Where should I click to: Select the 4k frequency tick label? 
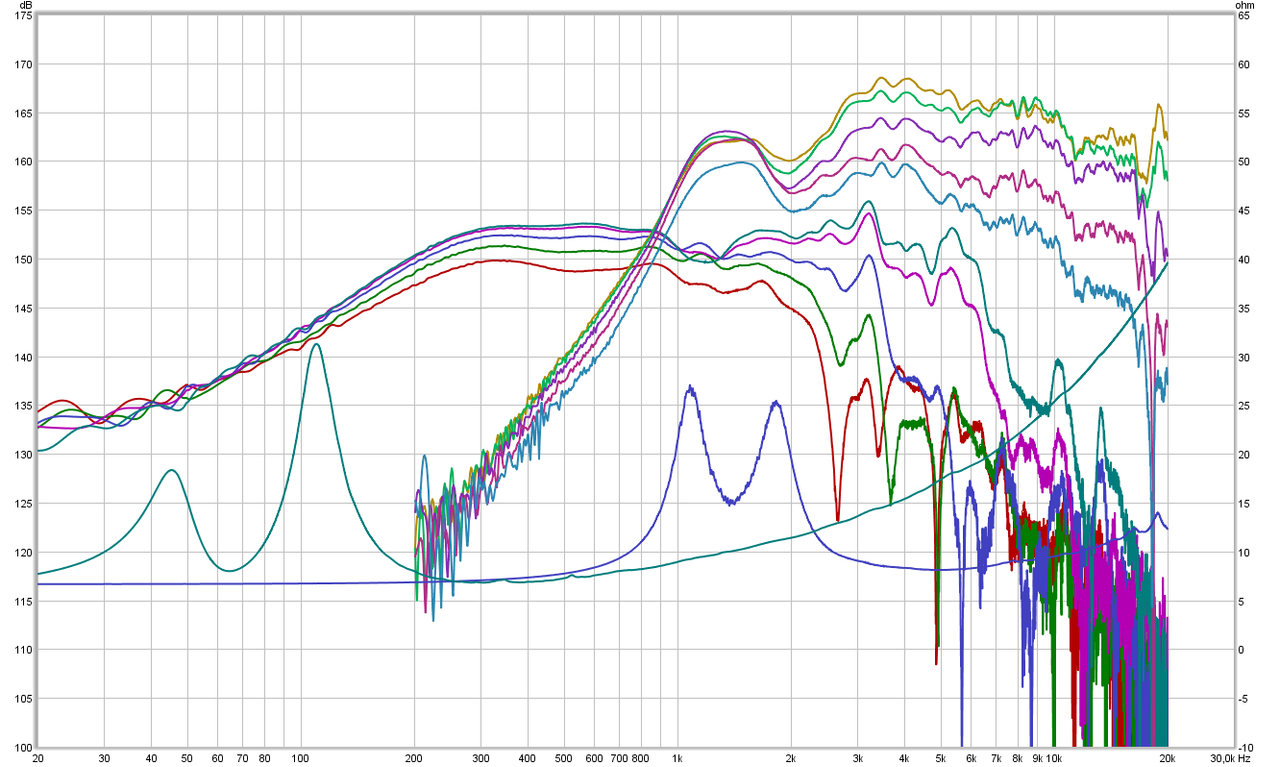[904, 758]
